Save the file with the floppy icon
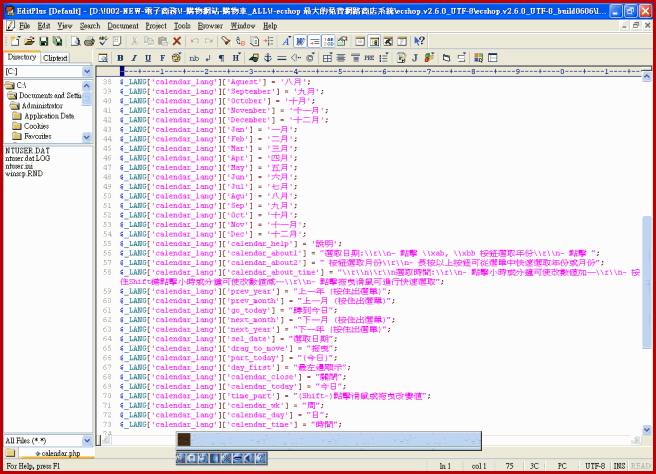656x474 pixels. click(43, 41)
